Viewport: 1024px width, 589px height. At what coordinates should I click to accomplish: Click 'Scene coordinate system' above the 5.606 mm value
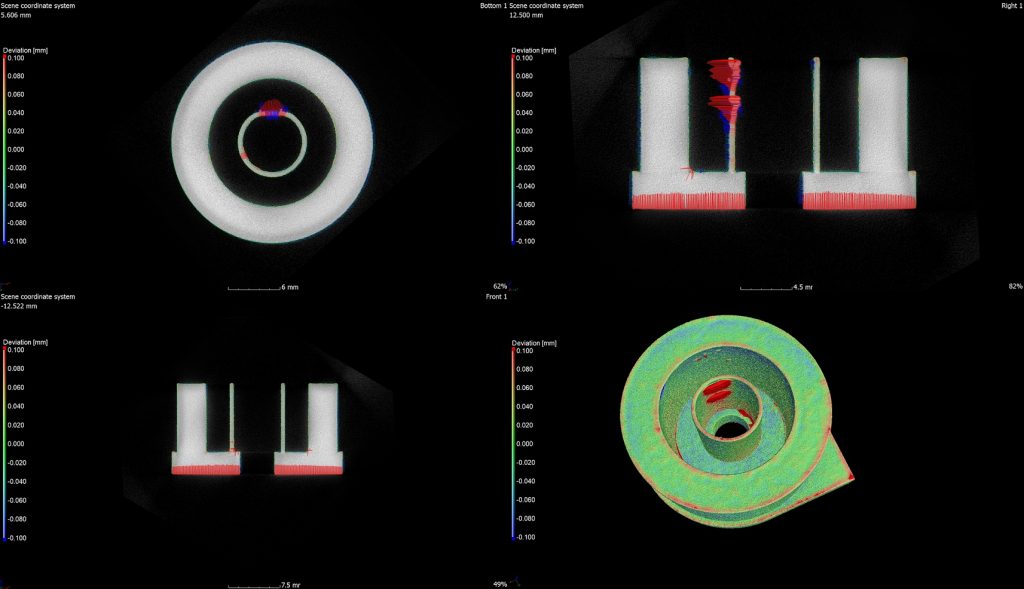(38, 6)
